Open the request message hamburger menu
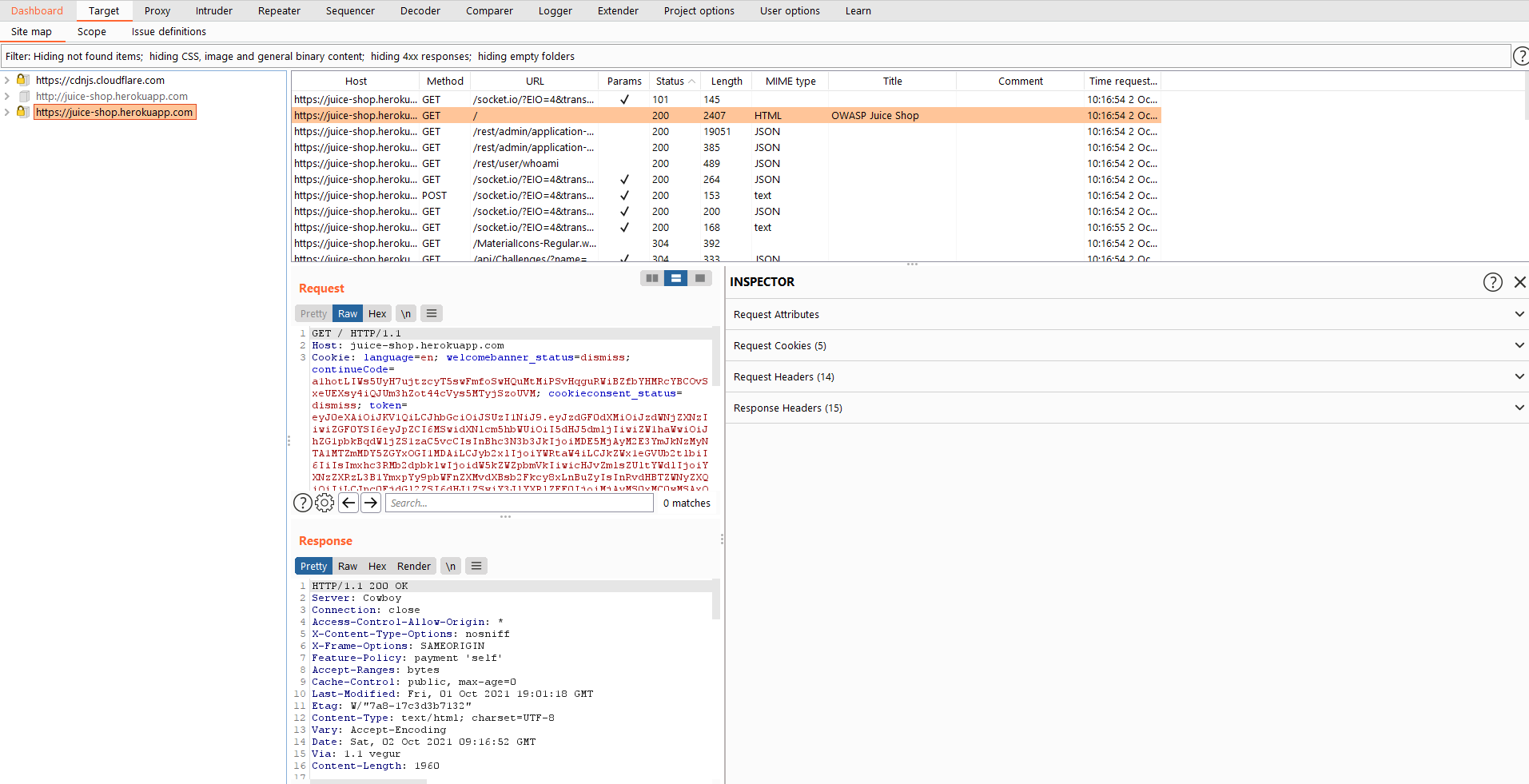The height and width of the screenshot is (784, 1529). (432, 314)
